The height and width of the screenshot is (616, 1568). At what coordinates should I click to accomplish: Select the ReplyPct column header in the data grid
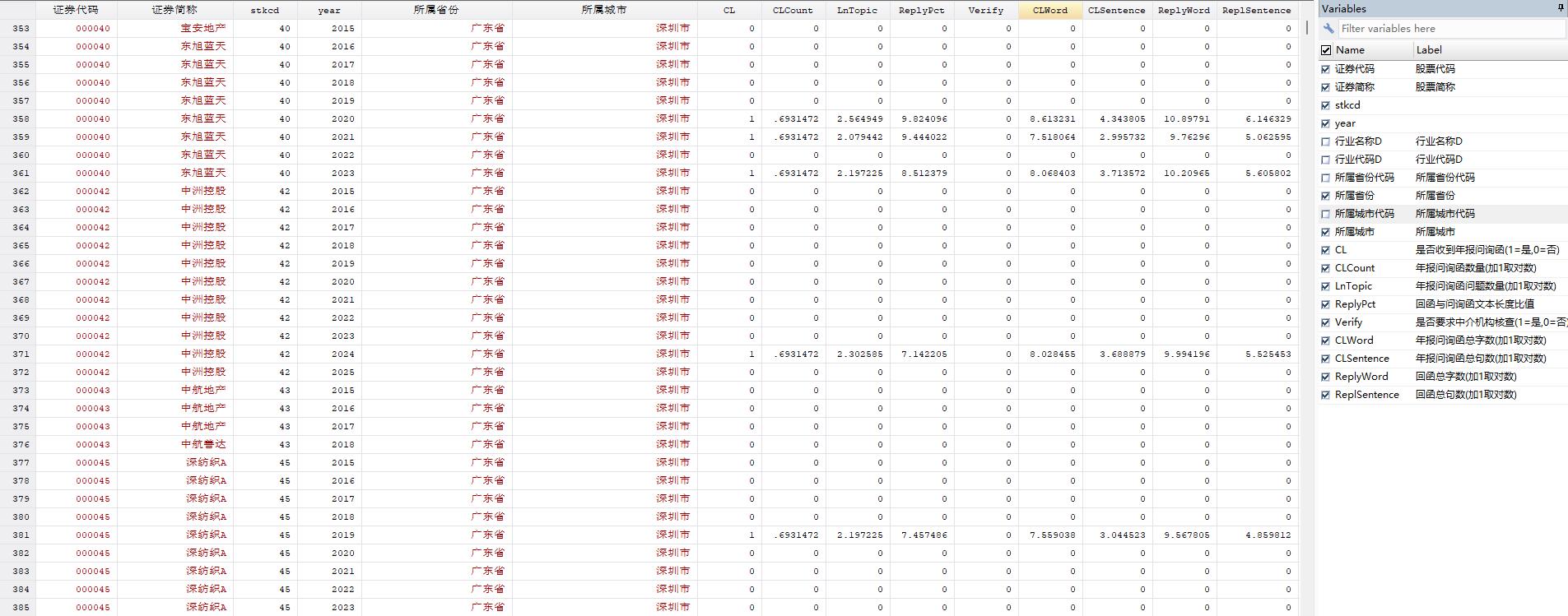pyautogui.click(x=922, y=10)
